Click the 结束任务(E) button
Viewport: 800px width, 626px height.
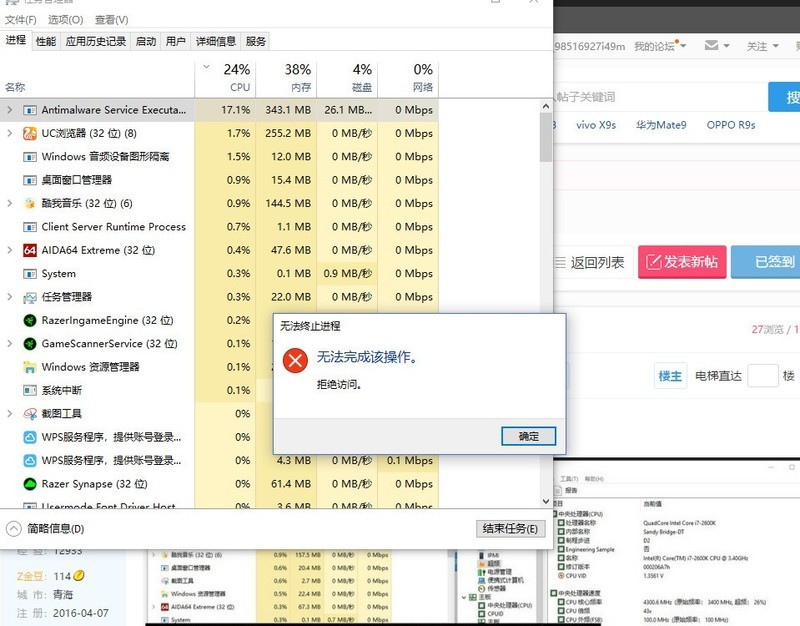coord(510,529)
